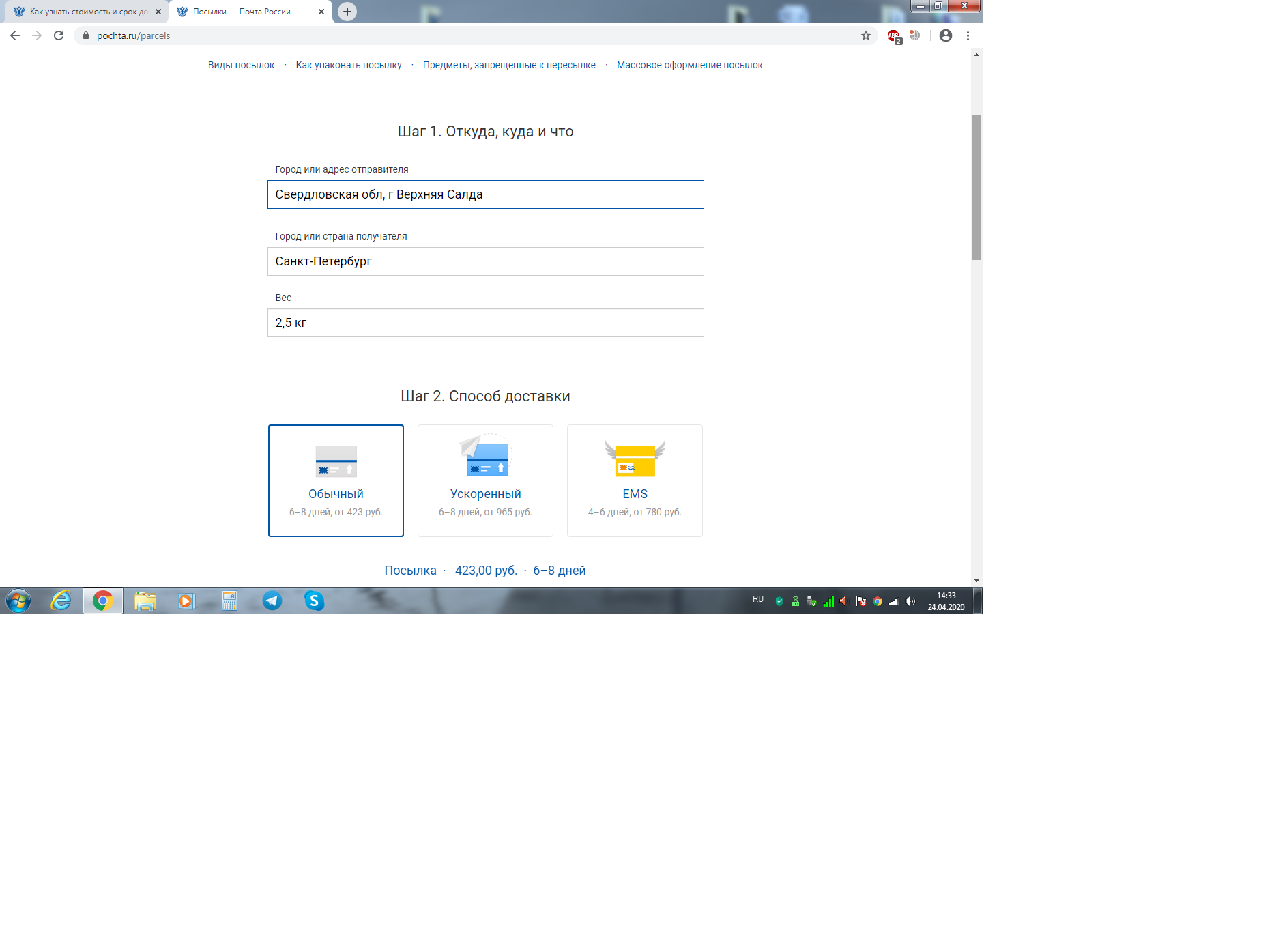Select the Обычный delivery method
Image resolution: width=1274 pixels, height=952 pixels.
tap(336, 480)
